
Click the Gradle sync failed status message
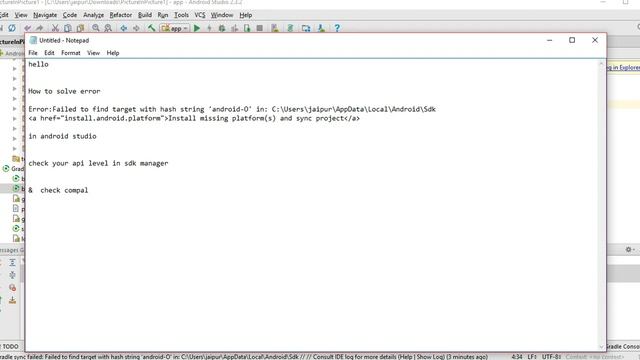pos(244,357)
